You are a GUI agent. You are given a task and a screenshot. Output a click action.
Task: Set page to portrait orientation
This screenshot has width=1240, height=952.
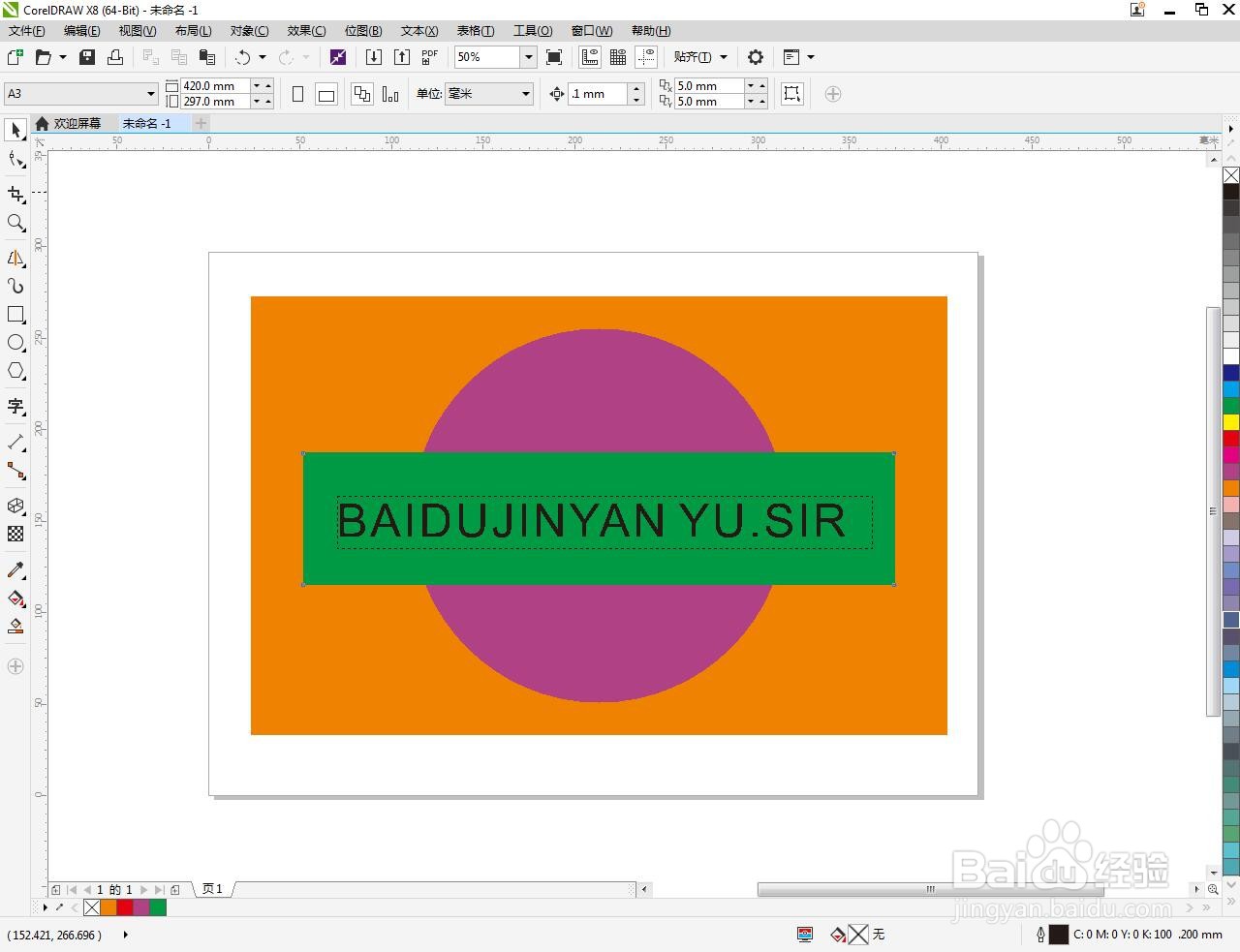pyautogui.click(x=297, y=94)
